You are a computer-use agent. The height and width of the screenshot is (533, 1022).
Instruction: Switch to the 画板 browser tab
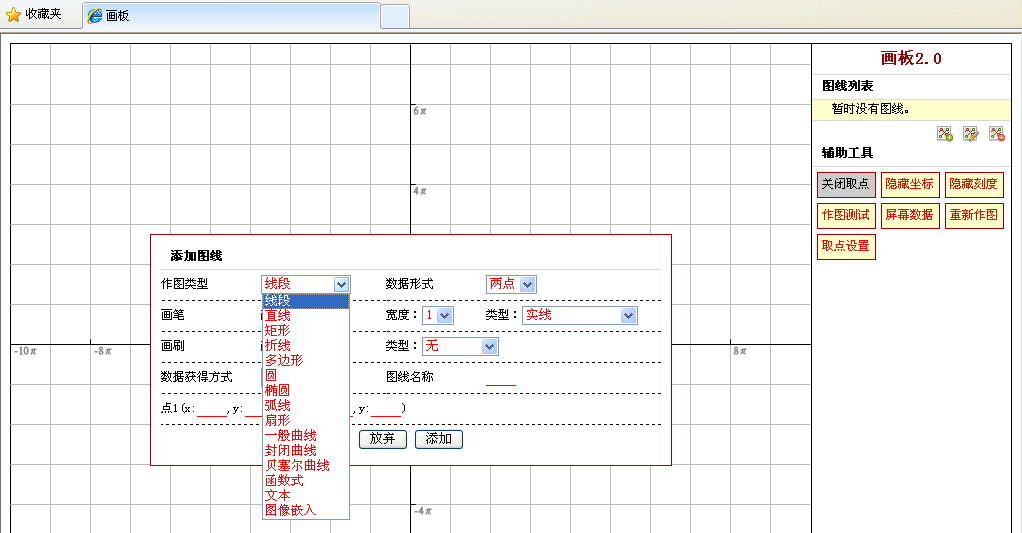[x=230, y=16]
